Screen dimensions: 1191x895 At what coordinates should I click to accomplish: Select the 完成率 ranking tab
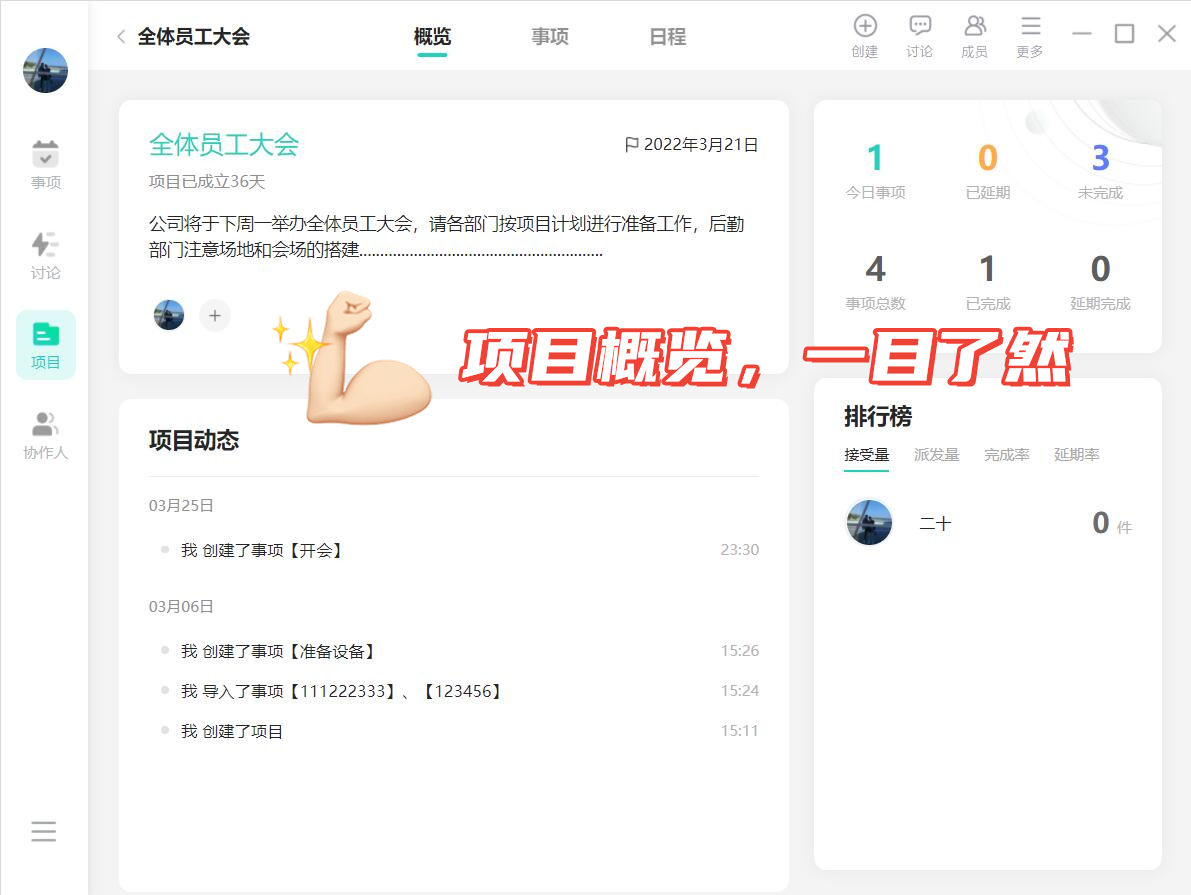(x=1006, y=455)
